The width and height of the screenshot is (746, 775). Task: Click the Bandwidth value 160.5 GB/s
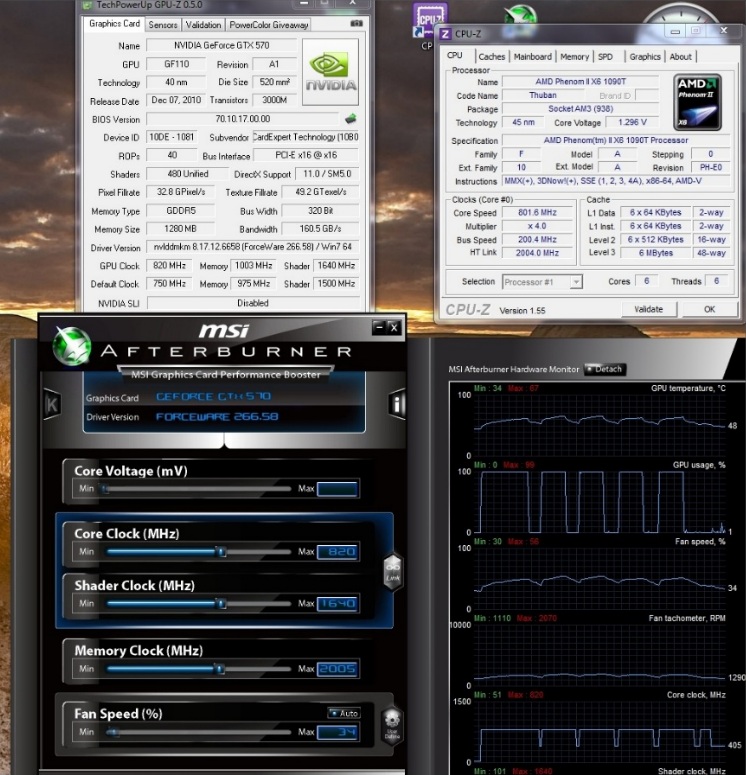(x=320, y=229)
